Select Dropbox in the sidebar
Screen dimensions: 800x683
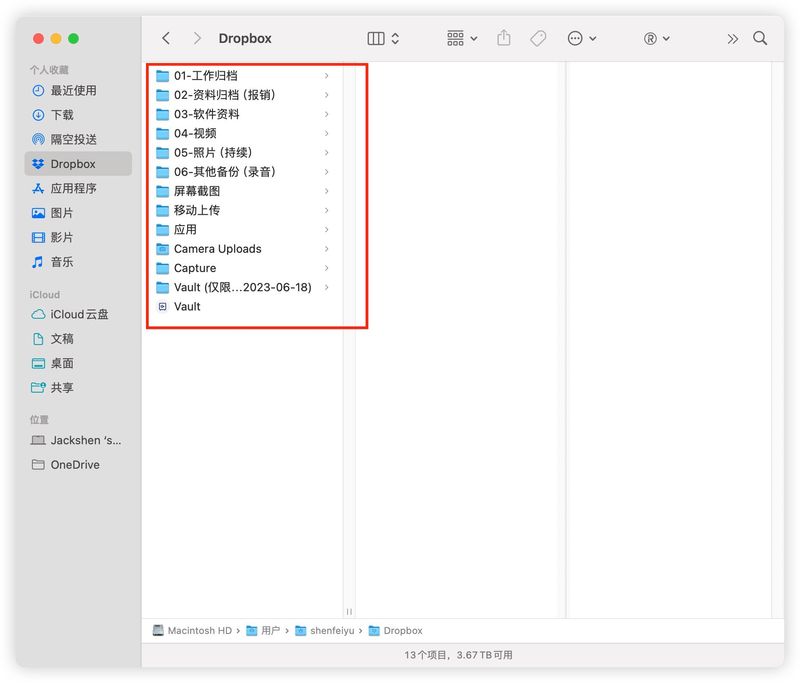(x=78, y=164)
